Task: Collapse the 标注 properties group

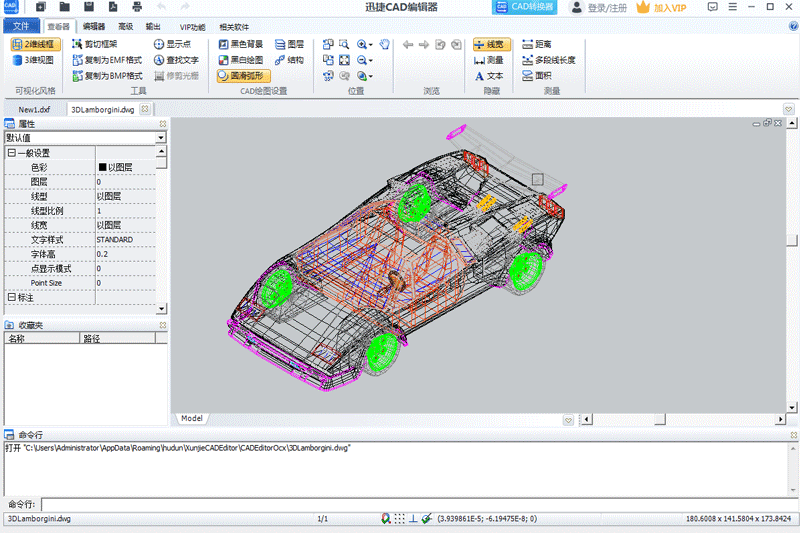Action: (x=11, y=297)
